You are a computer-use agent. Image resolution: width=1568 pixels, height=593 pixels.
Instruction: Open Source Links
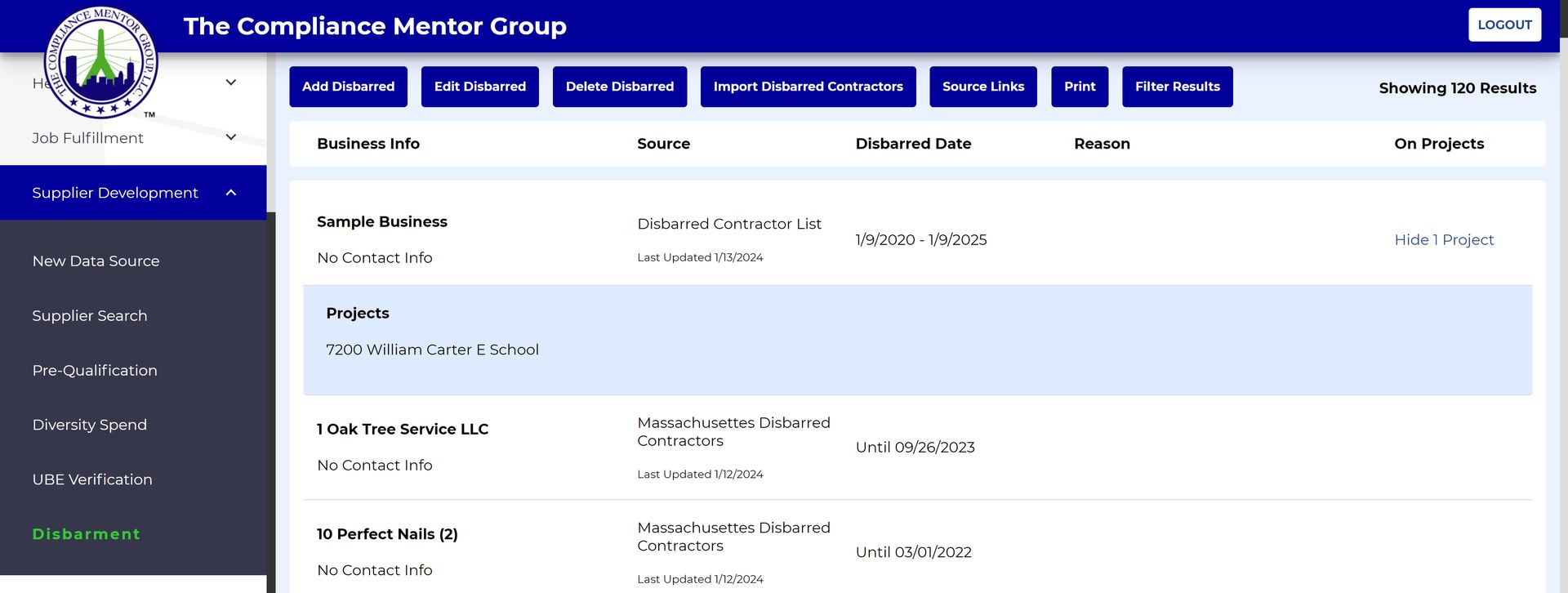982,87
